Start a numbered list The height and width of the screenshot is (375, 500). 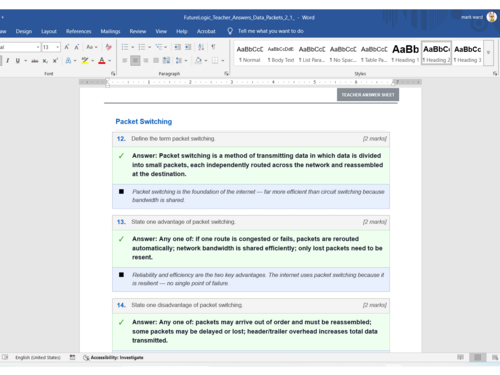[142, 47]
